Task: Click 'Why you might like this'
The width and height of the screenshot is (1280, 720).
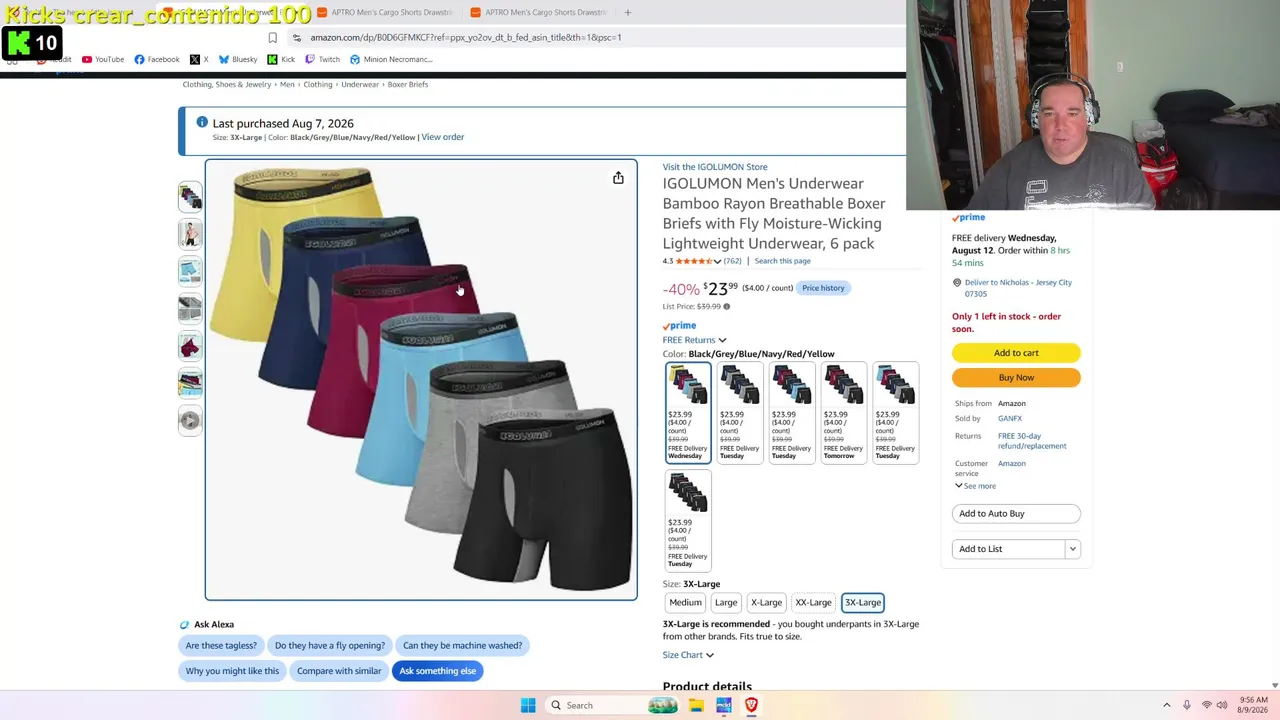Action: [232, 671]
